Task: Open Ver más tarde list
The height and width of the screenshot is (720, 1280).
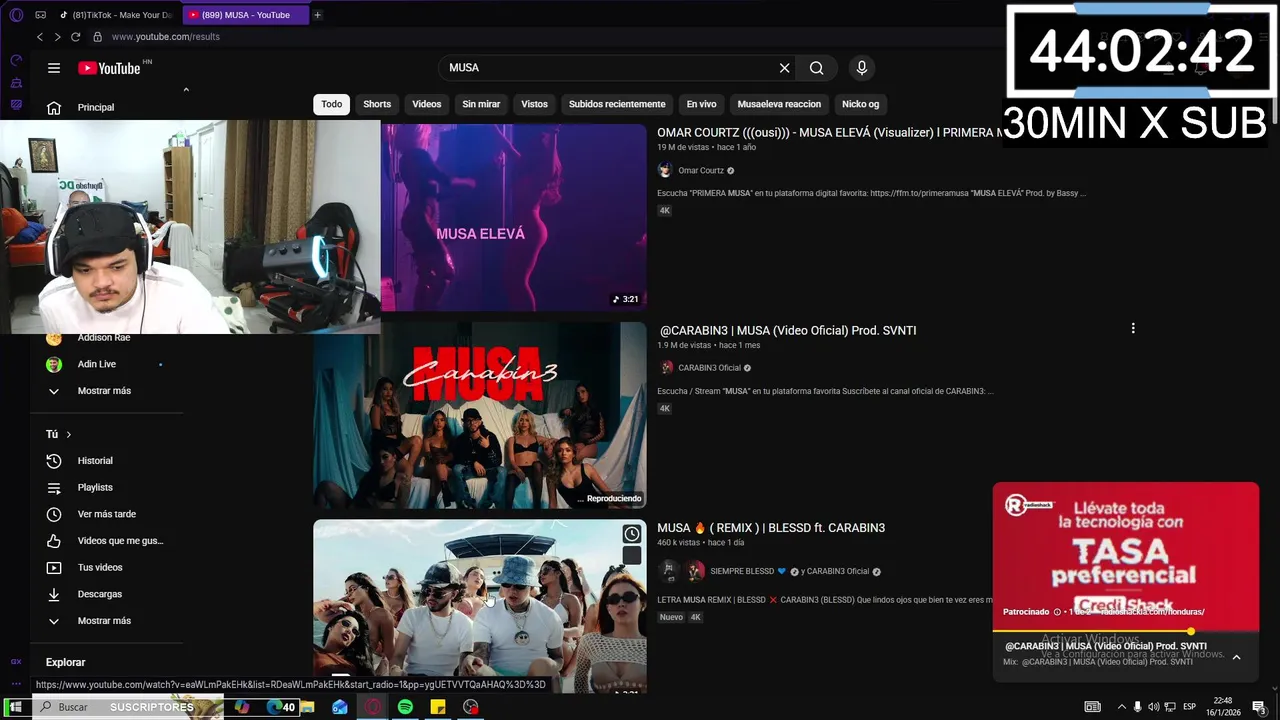Action: pyautogui.click(x=108, y=514)
